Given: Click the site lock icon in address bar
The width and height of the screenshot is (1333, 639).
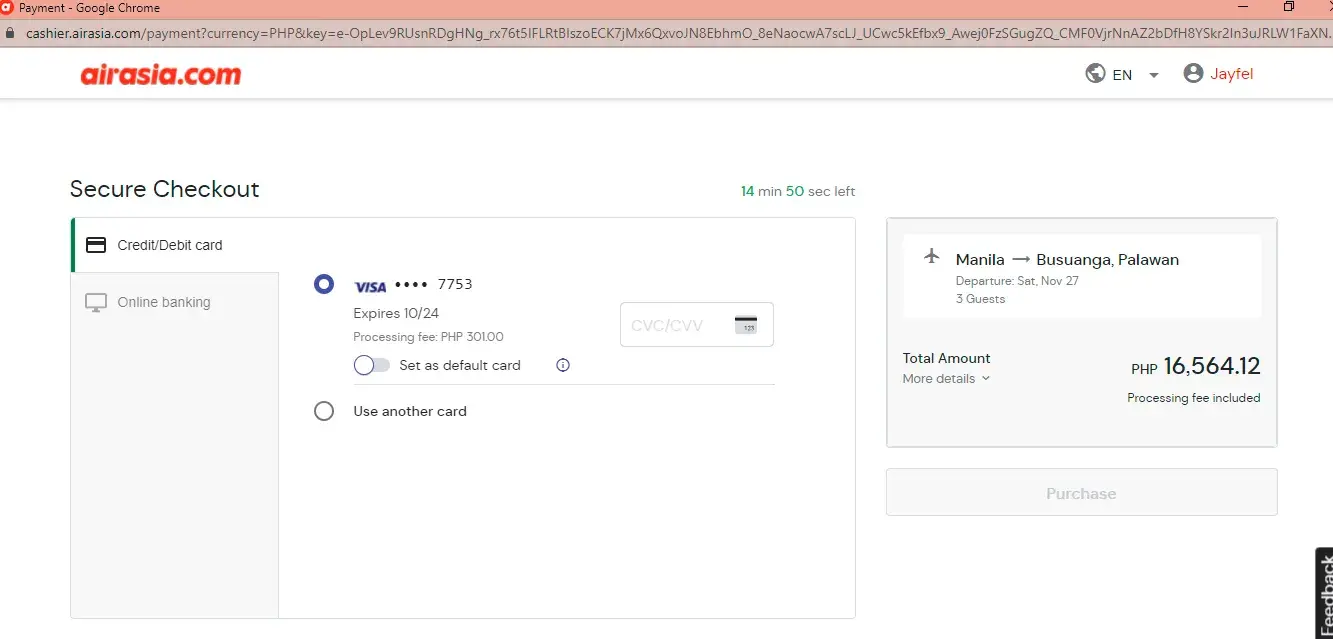Looking at the screenshot, I should pyautogui.click(x=11, y=33).
